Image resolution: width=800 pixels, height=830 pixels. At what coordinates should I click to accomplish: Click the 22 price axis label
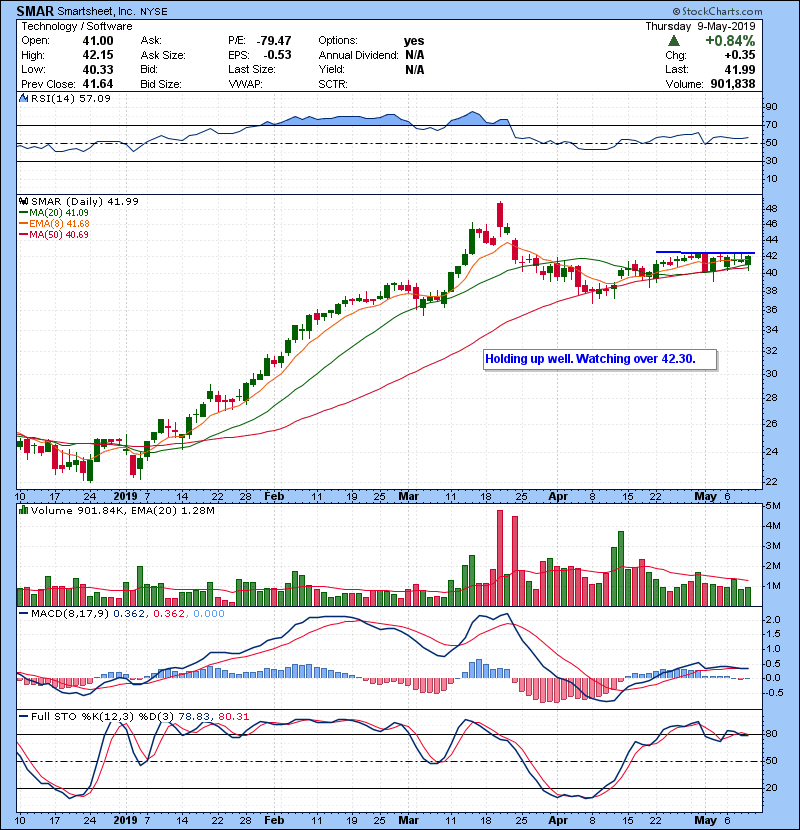pos(771,482)
